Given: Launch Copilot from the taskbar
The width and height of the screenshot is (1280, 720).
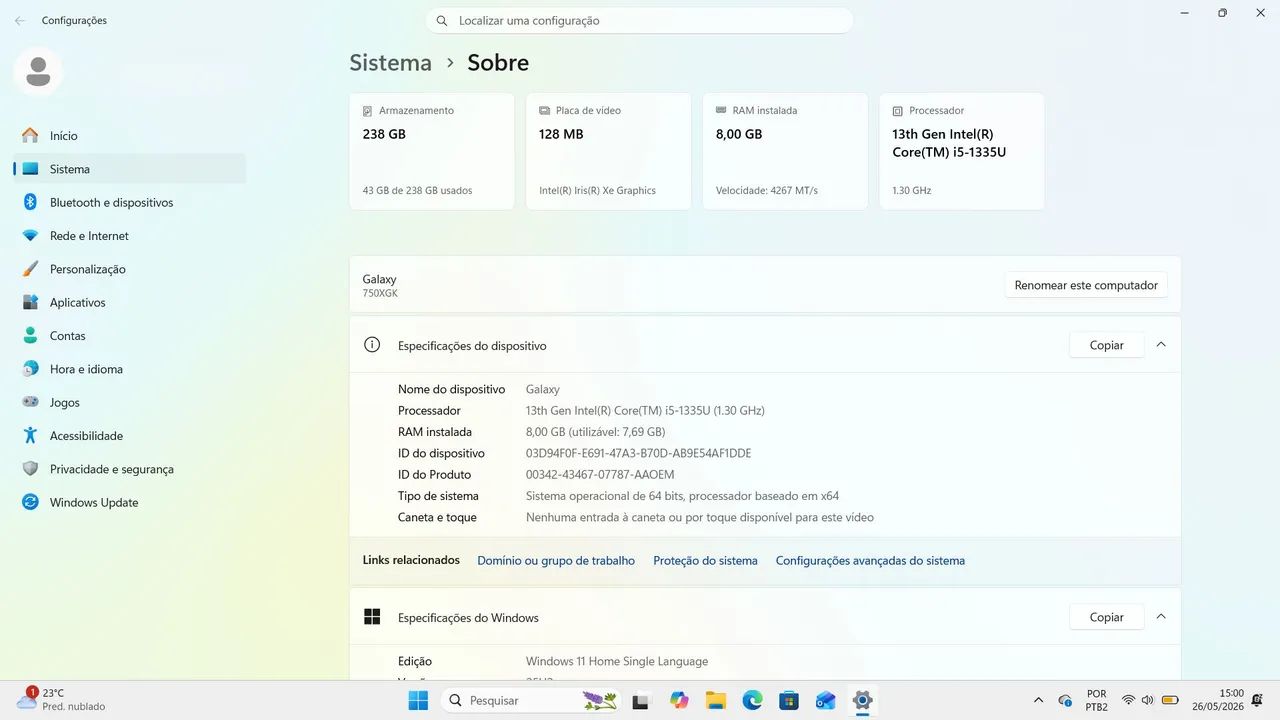Looking at the screenshot, I should pos(680,700).
